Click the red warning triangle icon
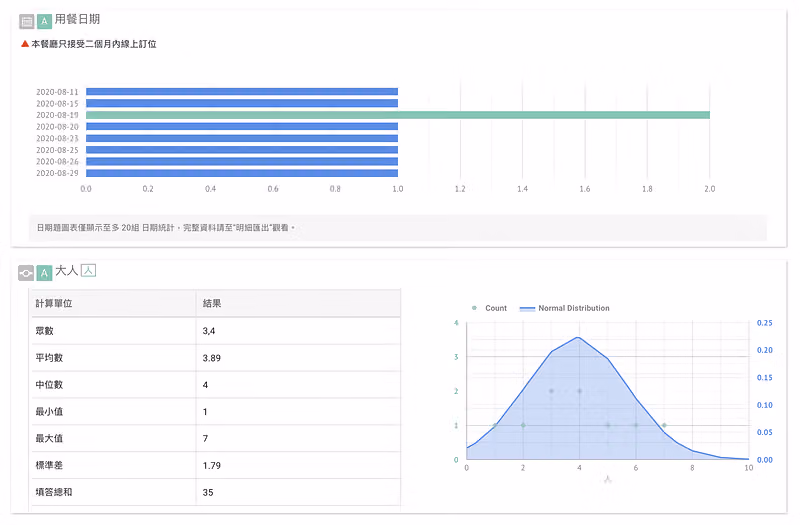The width and height of the screenshot is (800, 525). (24, 44)
